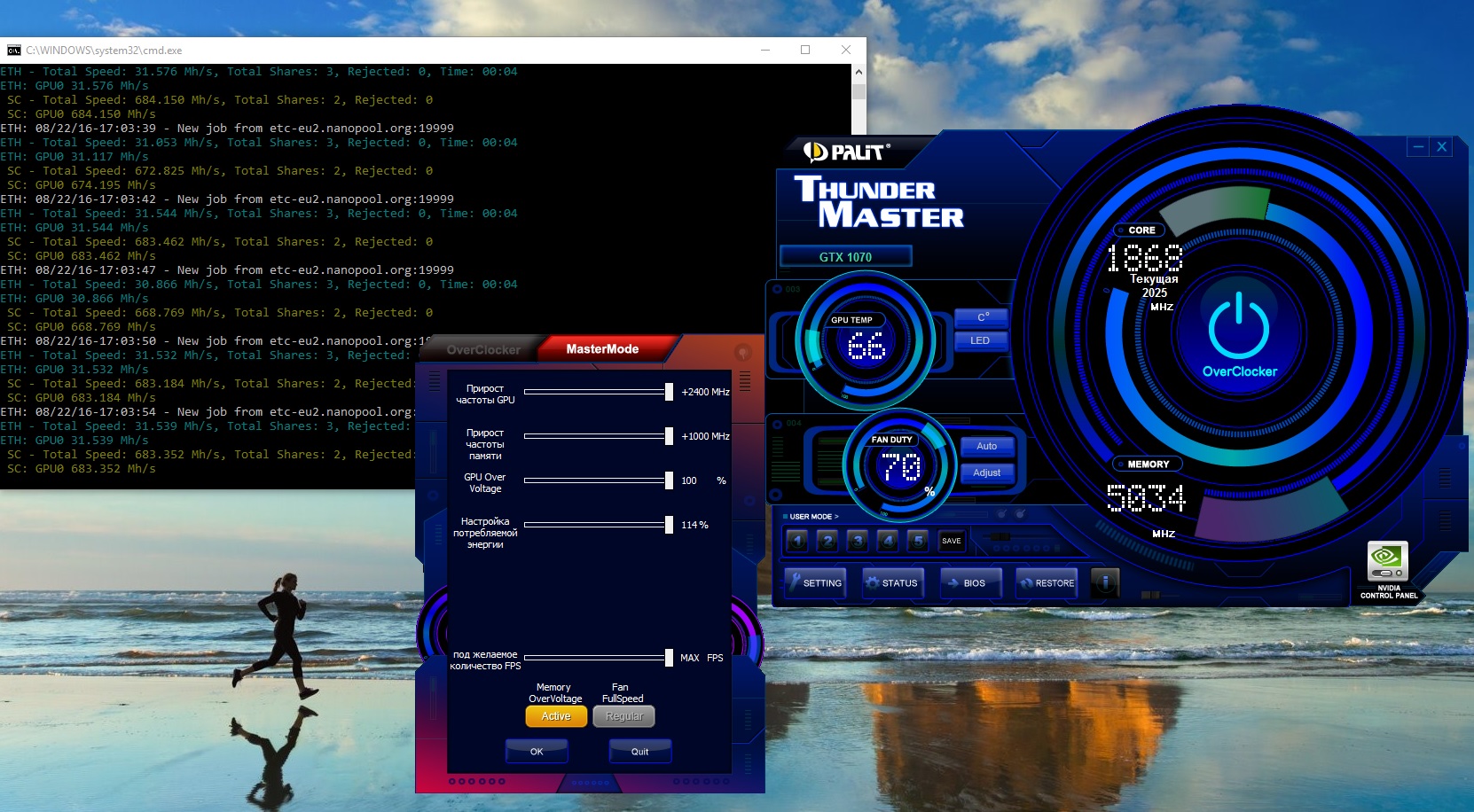The image size is (1474, 812).
Task: Close the ThunderMaster window
Action: pos(1442,147)
